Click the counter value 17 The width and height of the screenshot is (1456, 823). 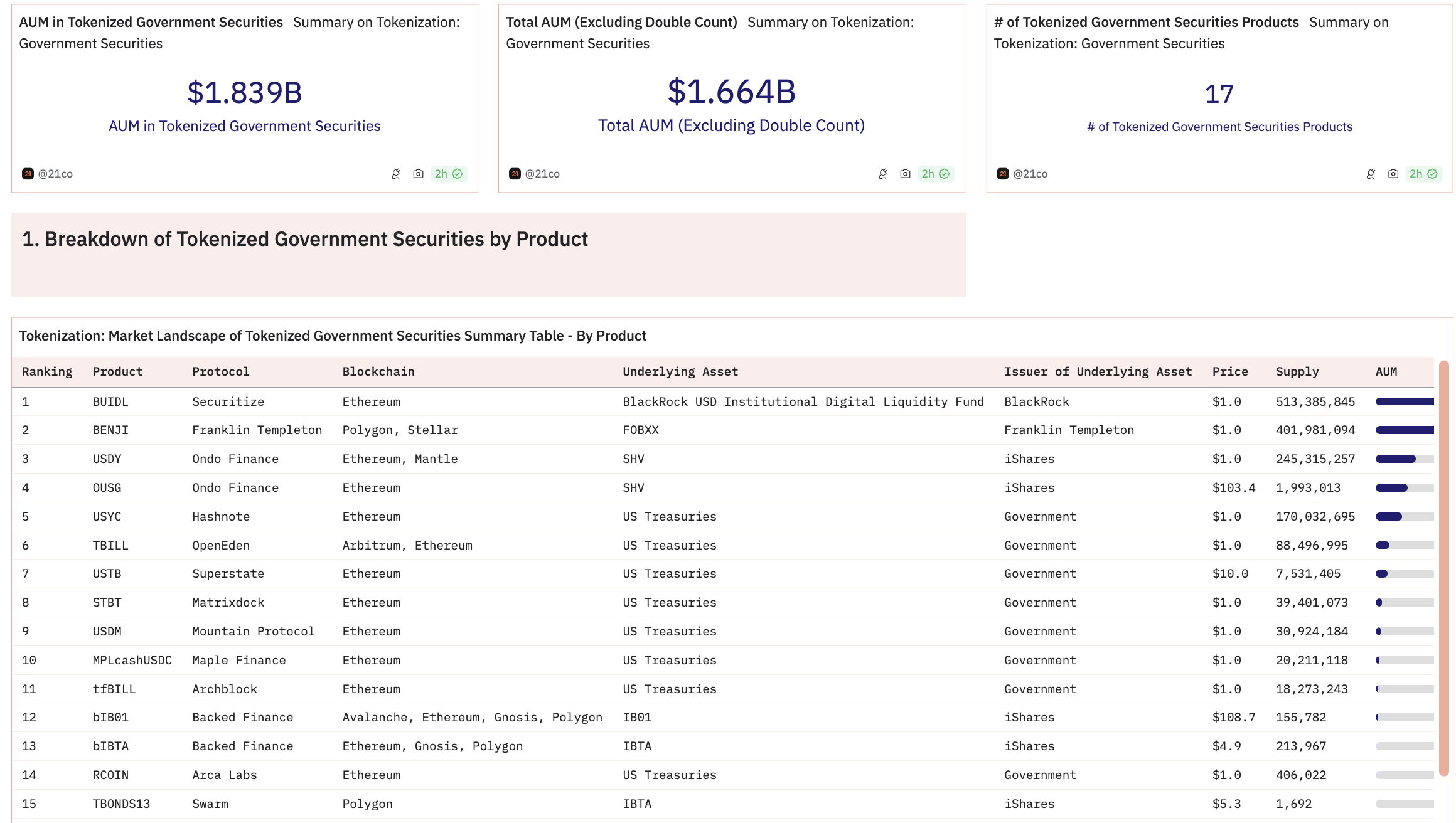click(x=1219, y=94)
